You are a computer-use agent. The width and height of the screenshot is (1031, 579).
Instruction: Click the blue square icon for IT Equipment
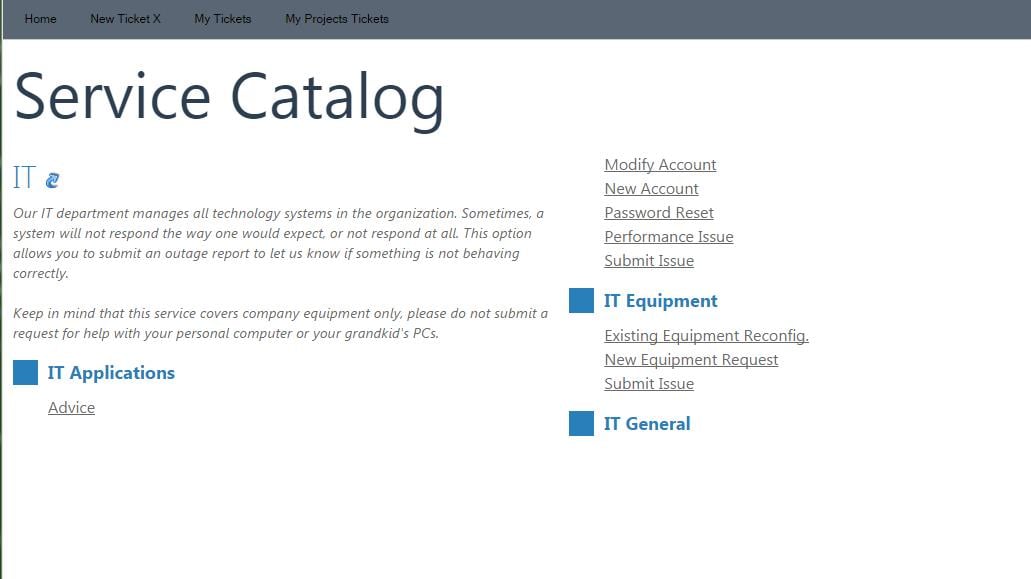[x=581, y=300]
